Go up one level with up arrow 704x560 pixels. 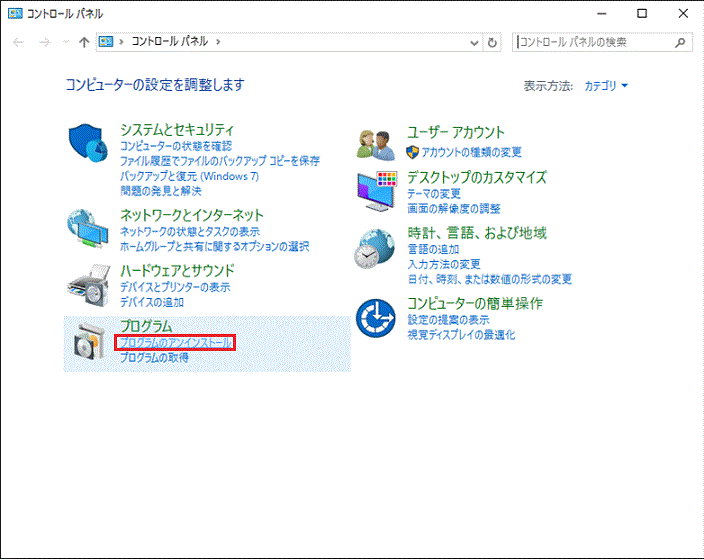click(x=84, y=42)
